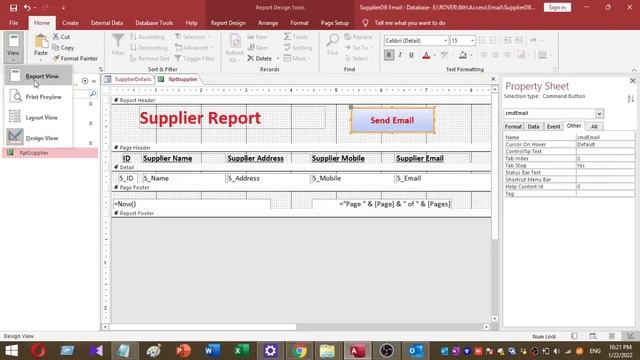Click Tell me what you want to do
Viewport: 640px width, 360px height.
point(410,23)
